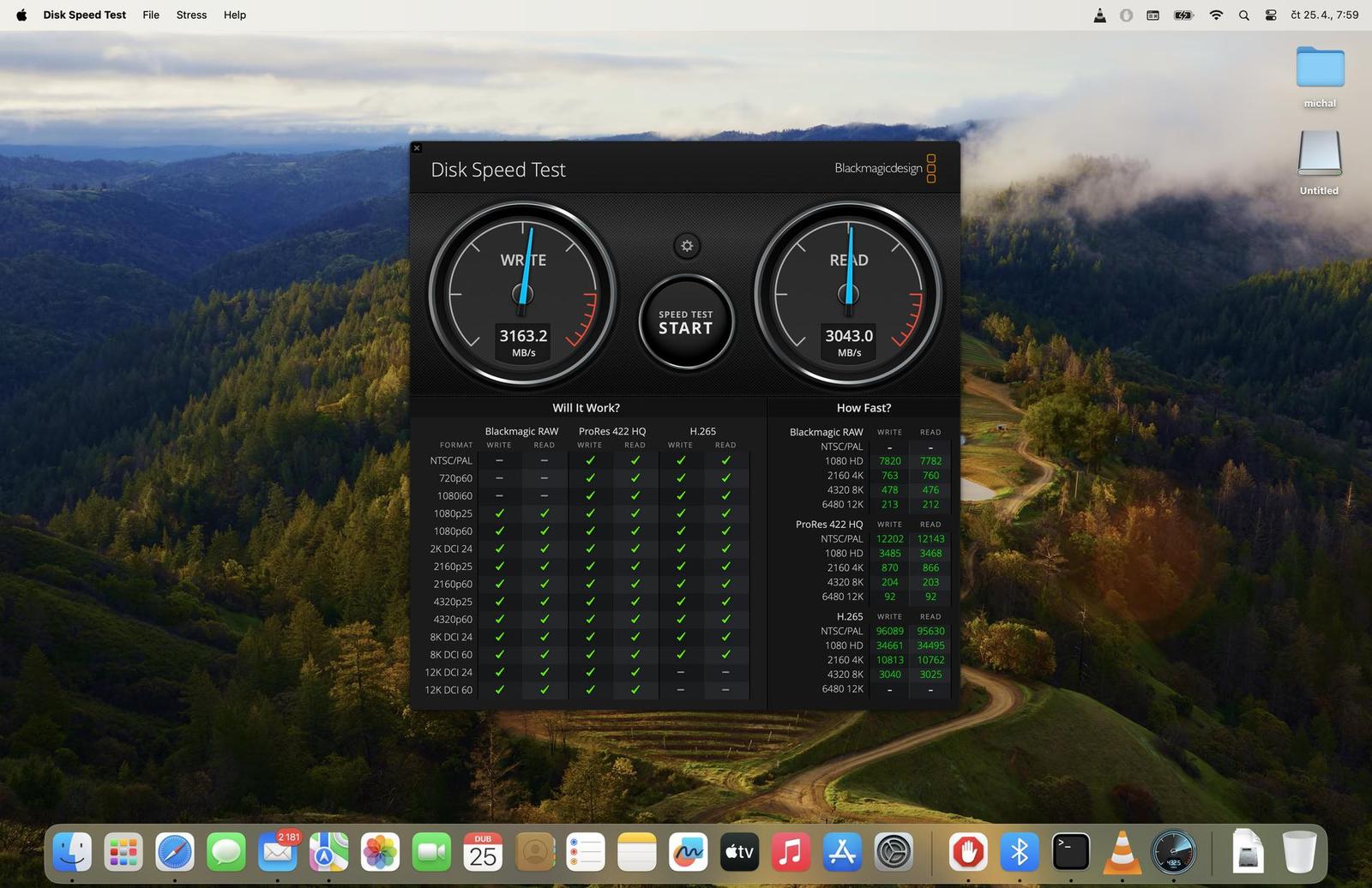Open Spotlight search
Image resolution: width=1372 pixels, height=888 pixels.
1243,15
